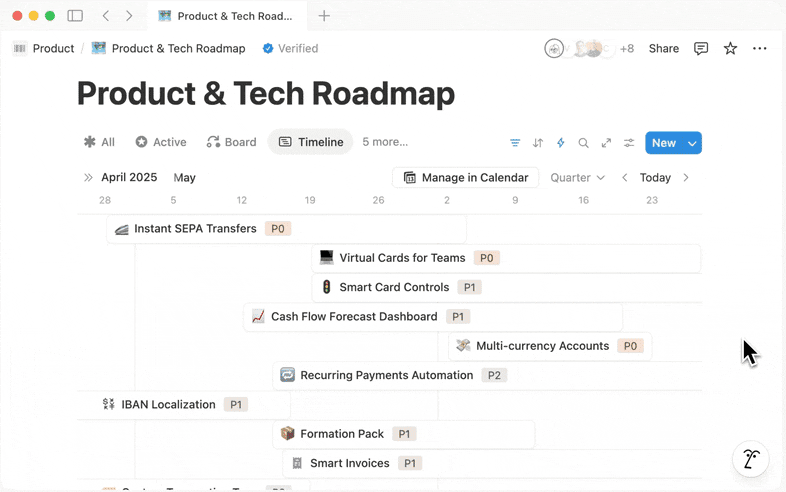Open the comments speech bubble icon
The image size is (786, 492).
click(701, 48)
